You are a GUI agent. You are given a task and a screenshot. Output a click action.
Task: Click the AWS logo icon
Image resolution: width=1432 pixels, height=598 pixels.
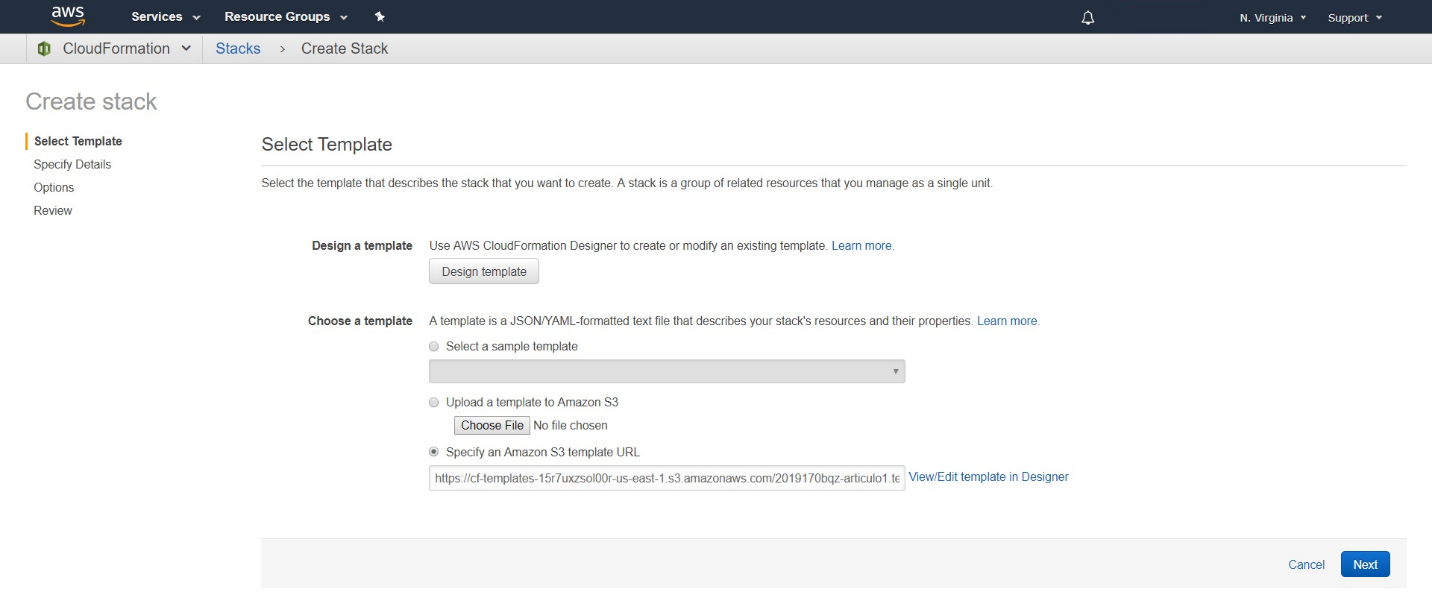68,17
